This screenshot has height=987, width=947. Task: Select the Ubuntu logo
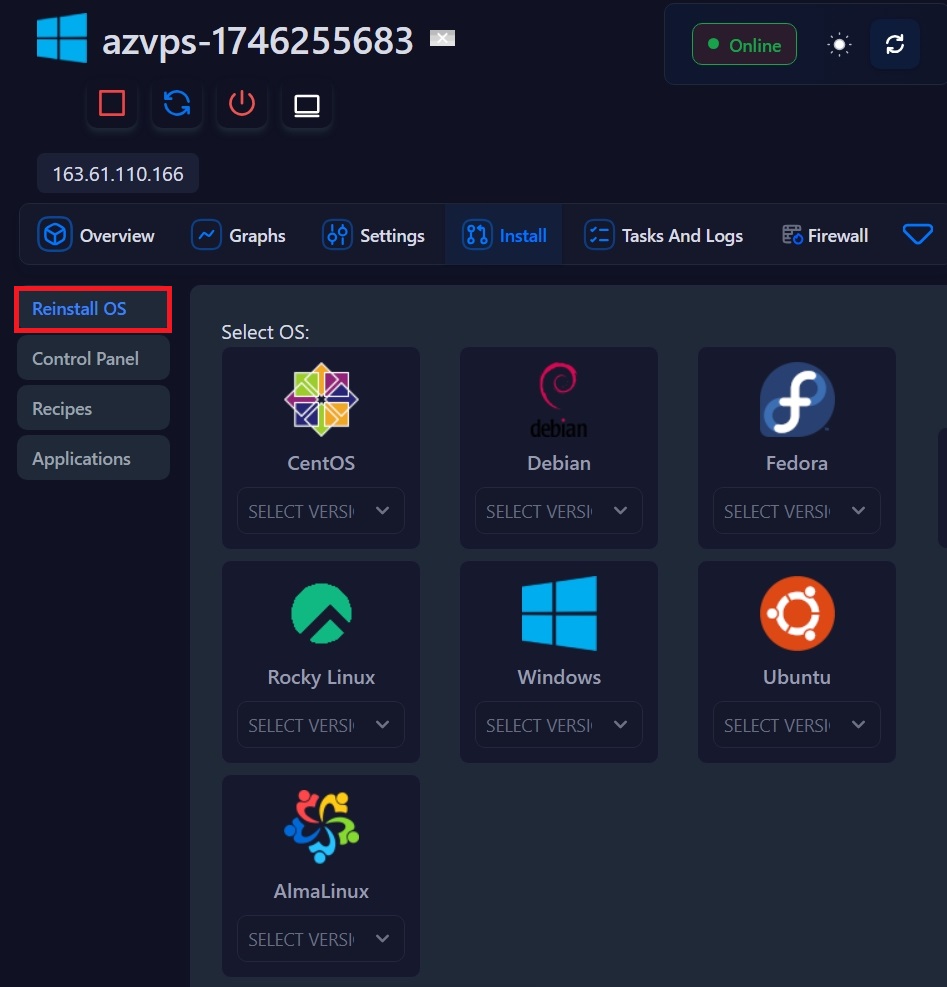coord(796,613)
